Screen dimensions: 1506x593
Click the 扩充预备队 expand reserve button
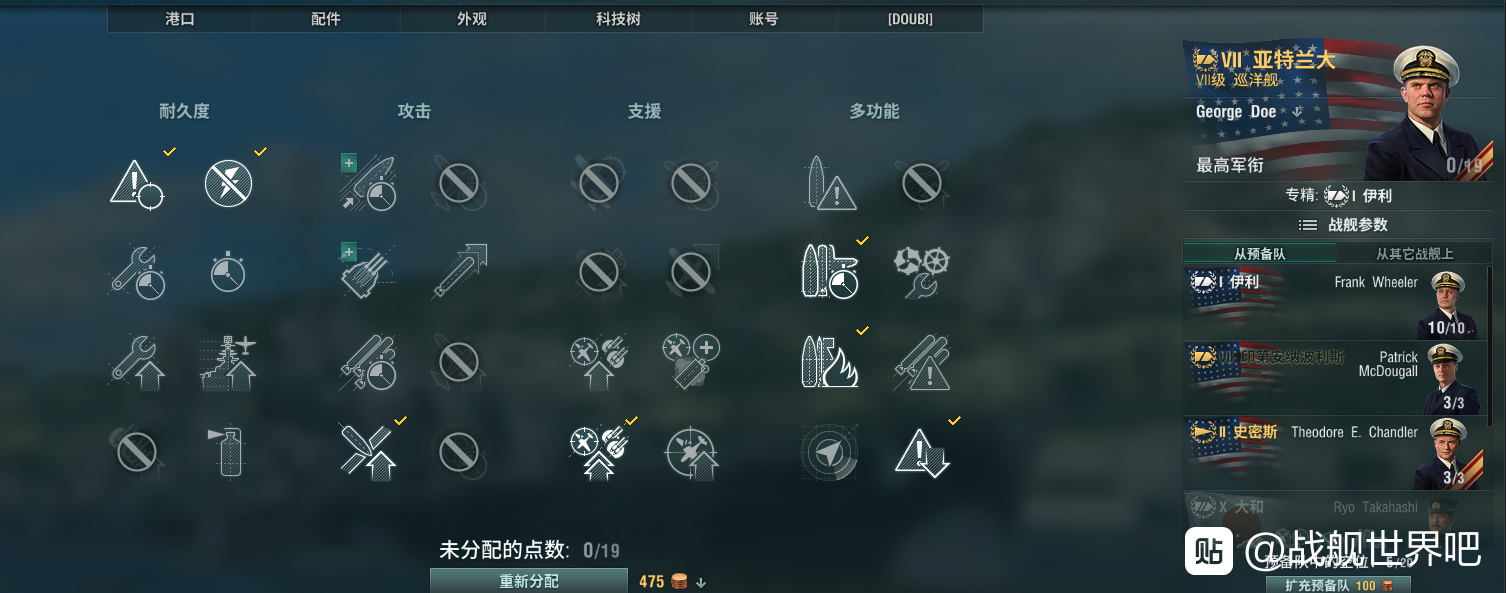coord(1338,585)
